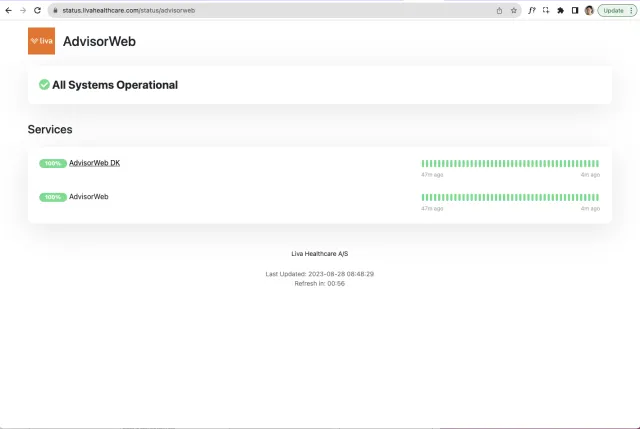640x429 pixels.
Task: Click 47m ago label under AdvisorWeb
Action: click(432, 209)
